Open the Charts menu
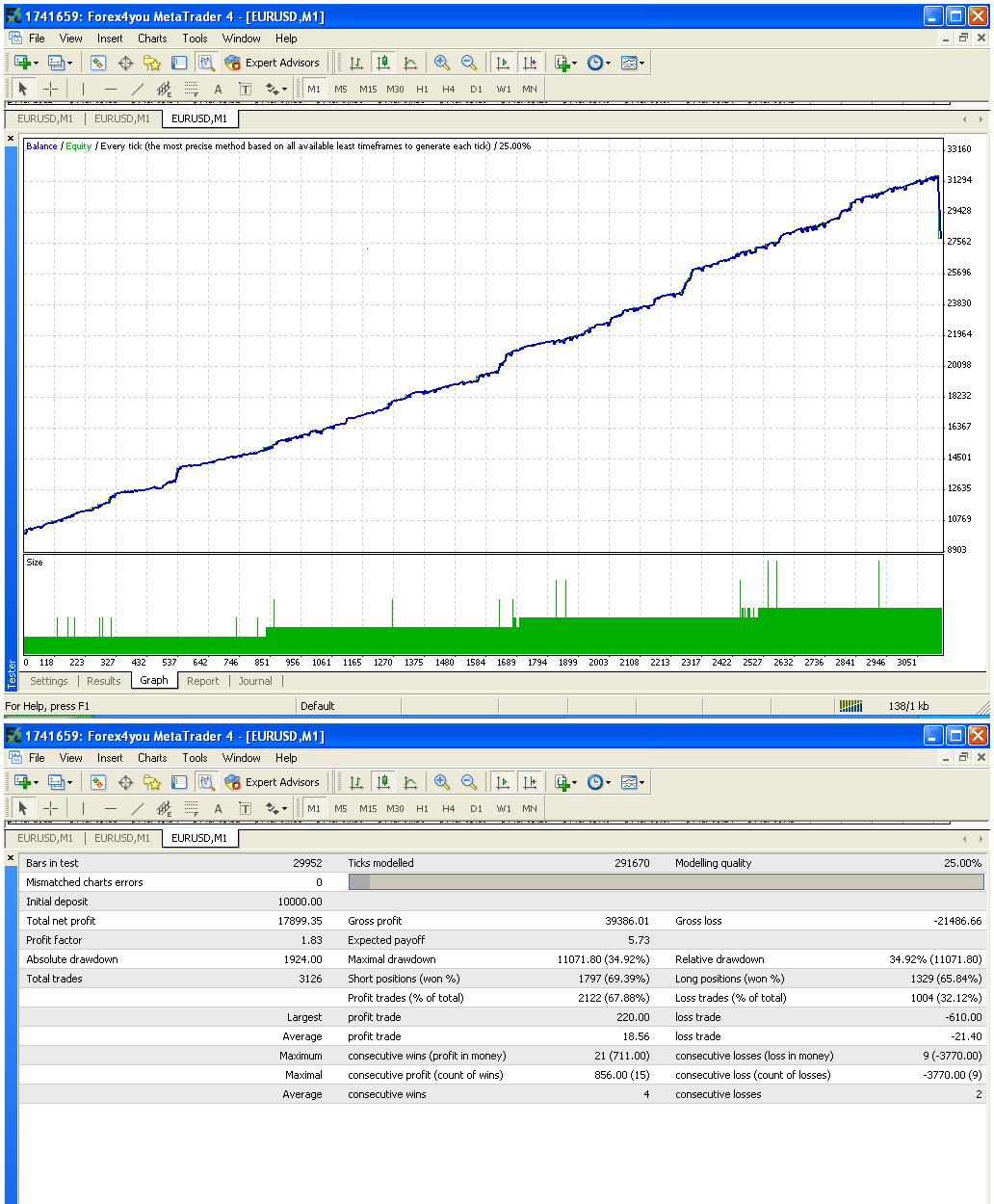The height and width of the screenshot is (1204, 994). [151, 38]
